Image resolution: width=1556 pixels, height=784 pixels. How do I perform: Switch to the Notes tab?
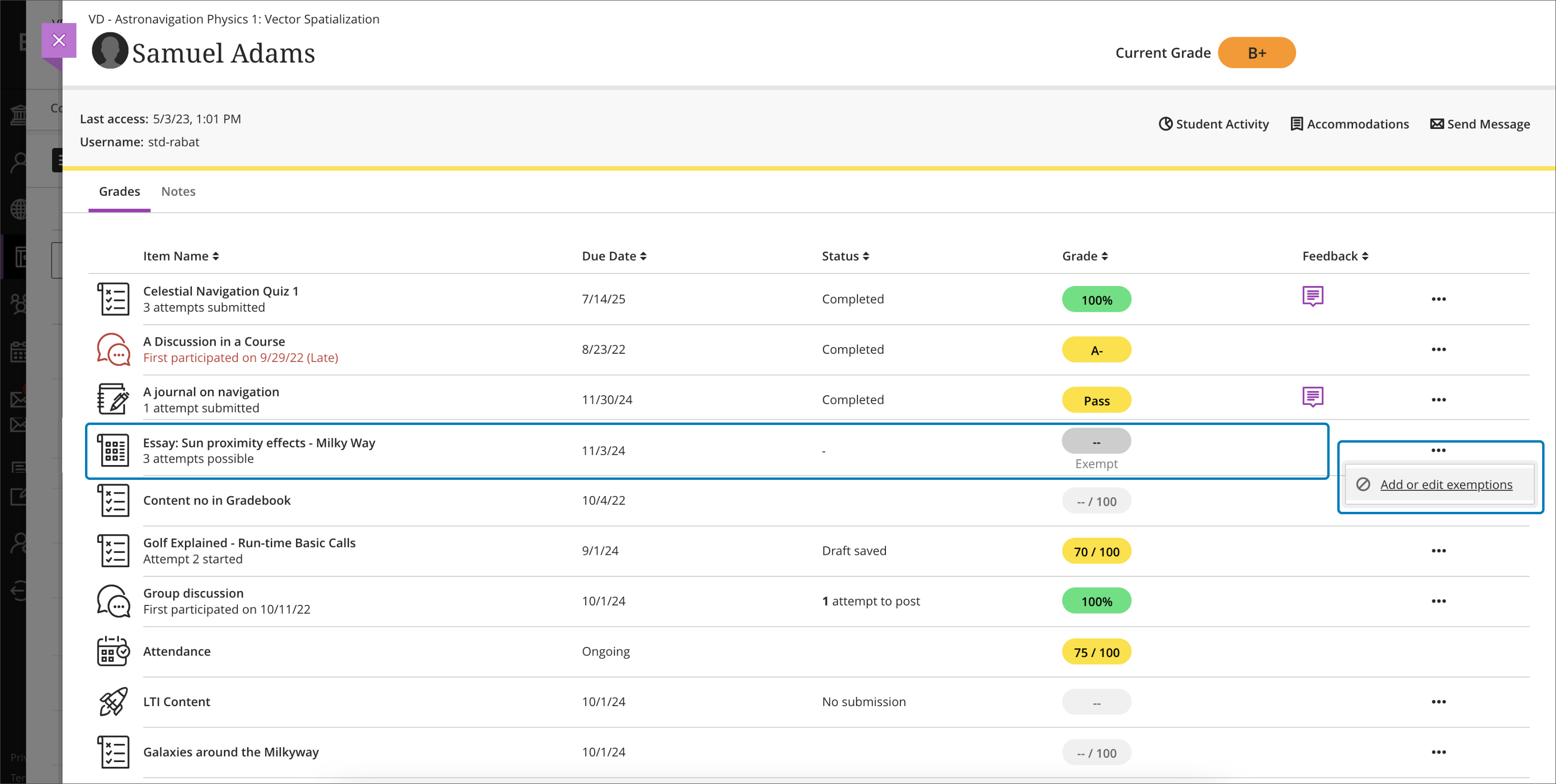[178, 191]
